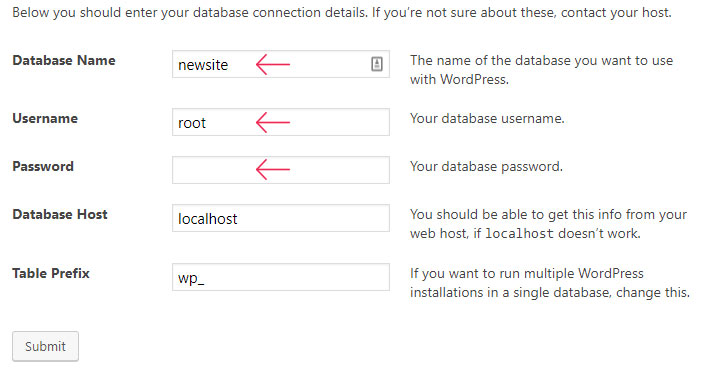
Task: Click the monospace localhost text in host description
Action: (519, 234)
